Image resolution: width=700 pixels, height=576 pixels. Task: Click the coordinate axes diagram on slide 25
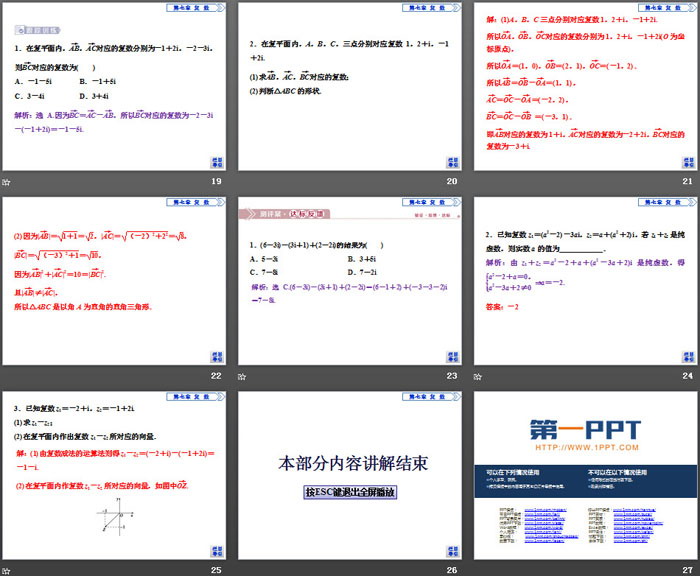pyautogui.click(x=116, y=516)
